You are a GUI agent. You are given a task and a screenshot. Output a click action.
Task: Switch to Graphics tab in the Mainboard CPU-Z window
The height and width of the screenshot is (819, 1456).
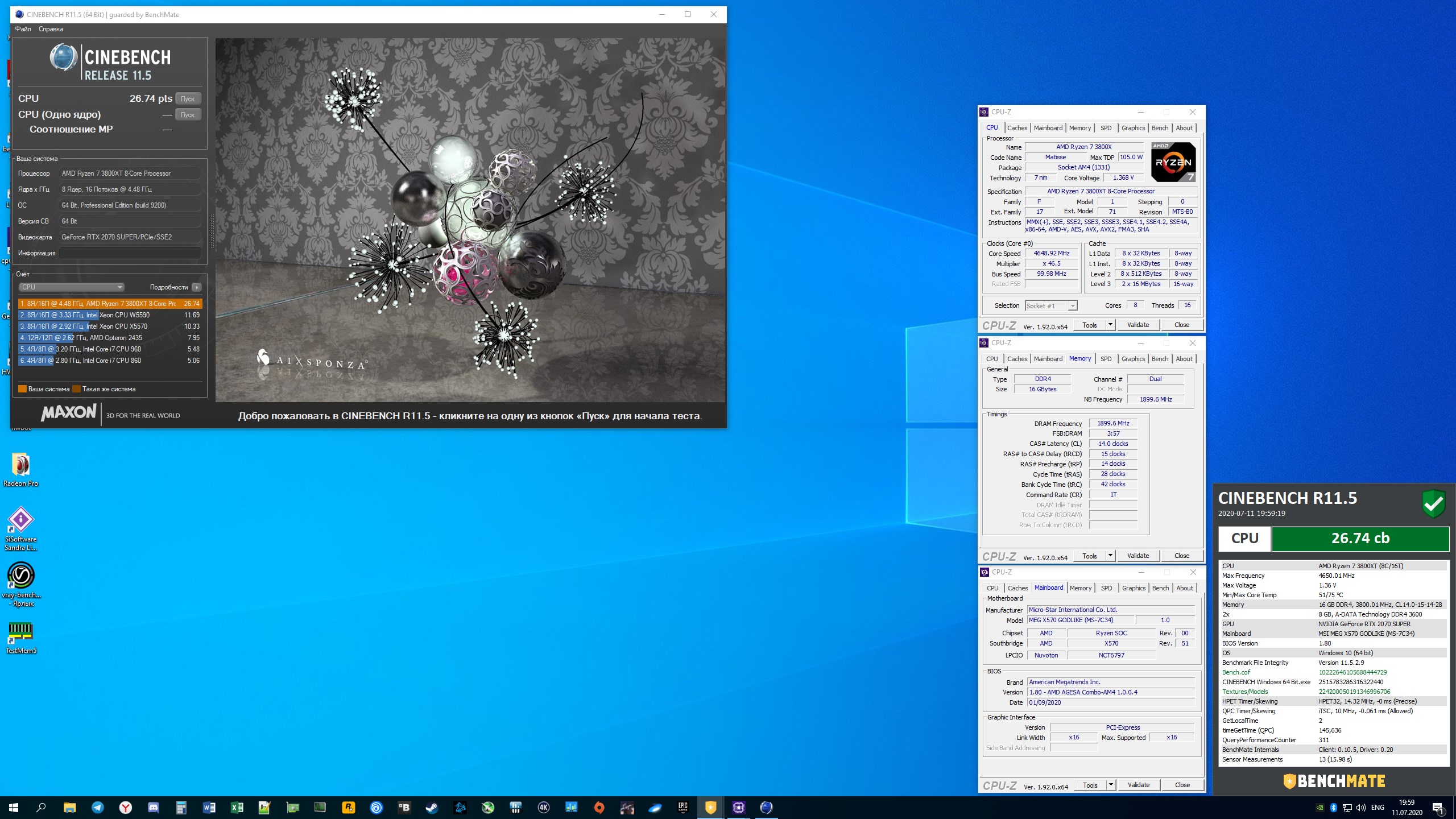pyautogui.click(x=1134, y=588)
